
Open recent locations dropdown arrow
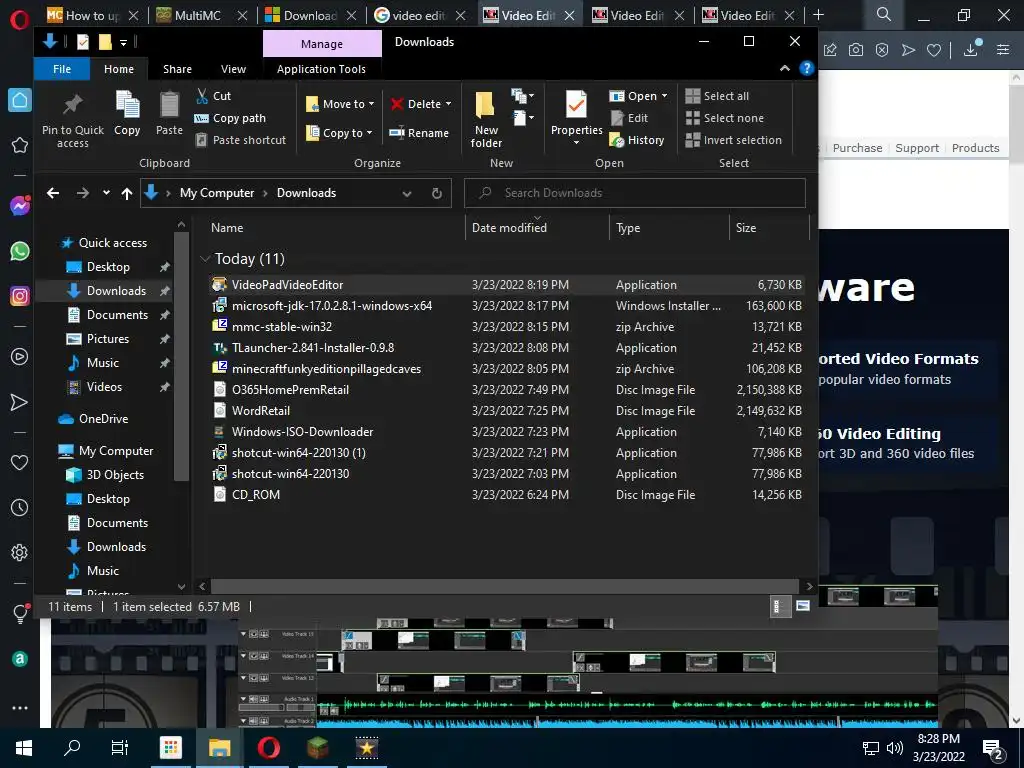click(x=106, y=193)
